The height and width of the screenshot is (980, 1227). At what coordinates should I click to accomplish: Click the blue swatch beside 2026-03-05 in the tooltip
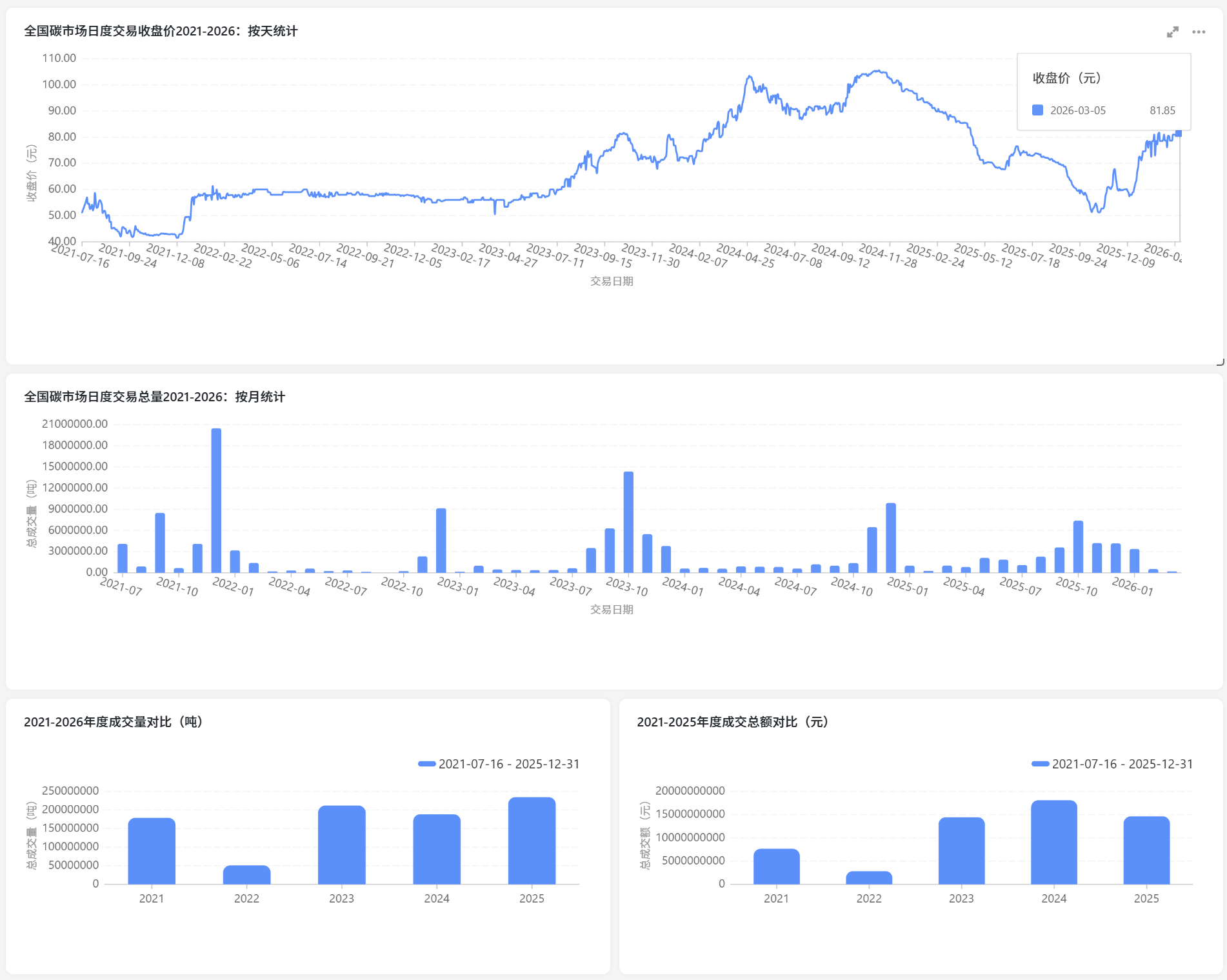click(x=1037, y=110)
